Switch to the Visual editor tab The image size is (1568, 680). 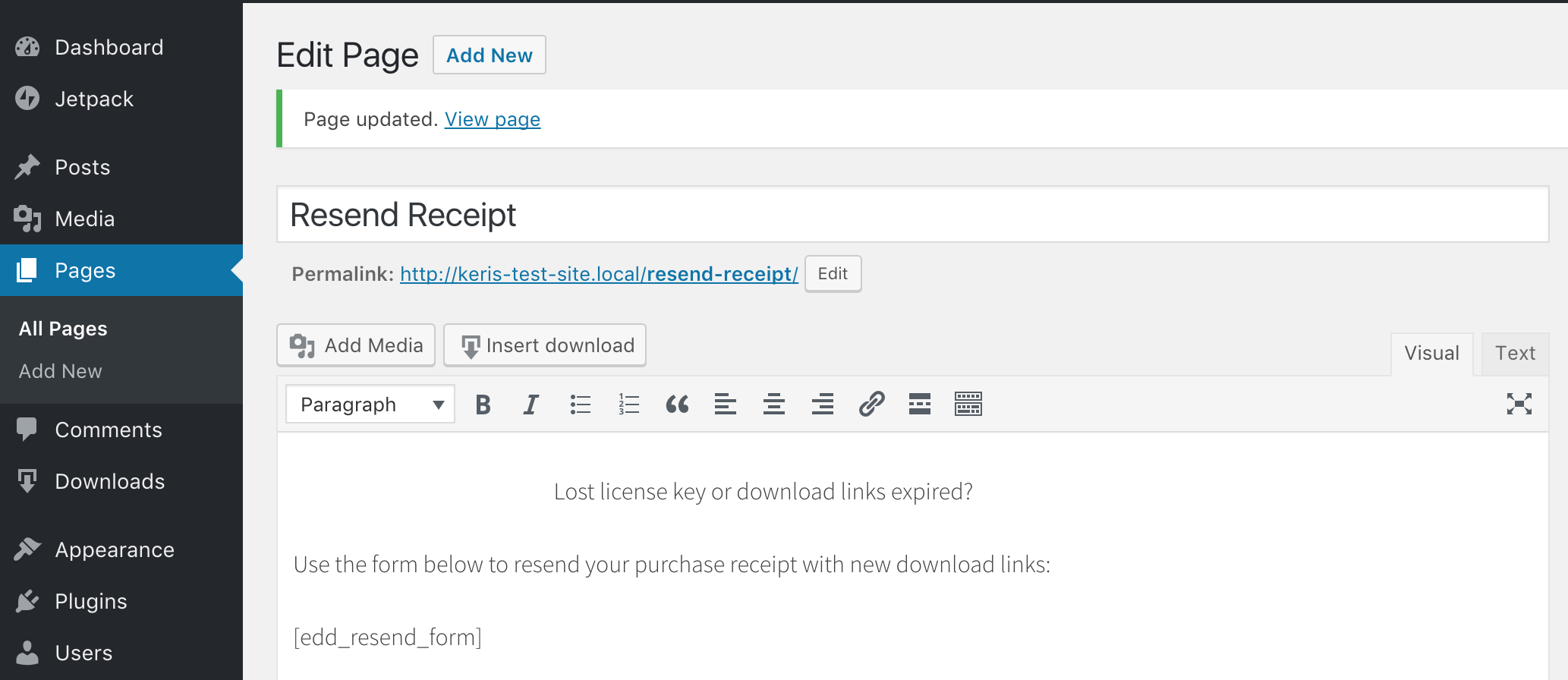[x=1431, y=354]
